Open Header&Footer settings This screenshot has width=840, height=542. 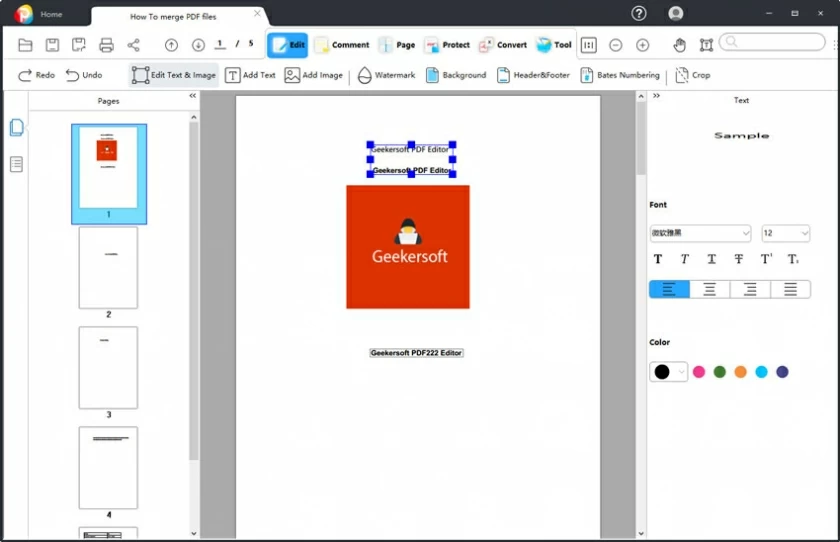coord(533,75)
